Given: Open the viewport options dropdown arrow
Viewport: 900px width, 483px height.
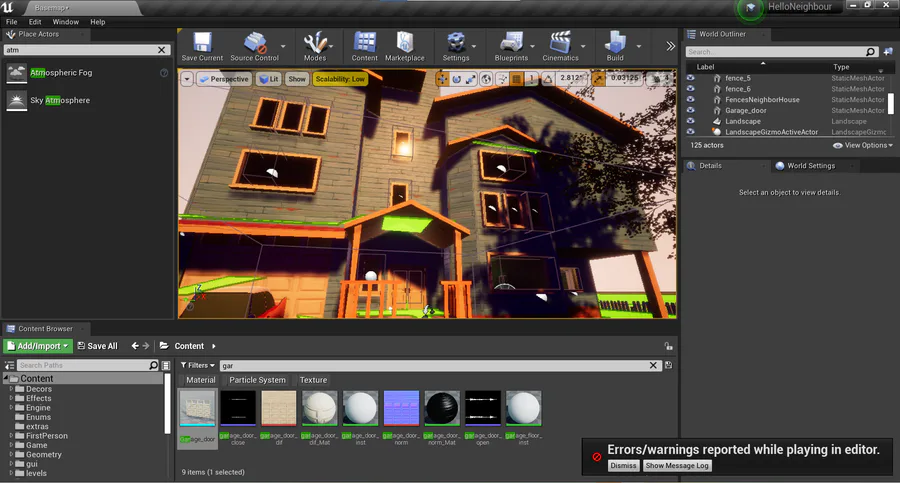Looking at the screenshot, I should 187,79.
